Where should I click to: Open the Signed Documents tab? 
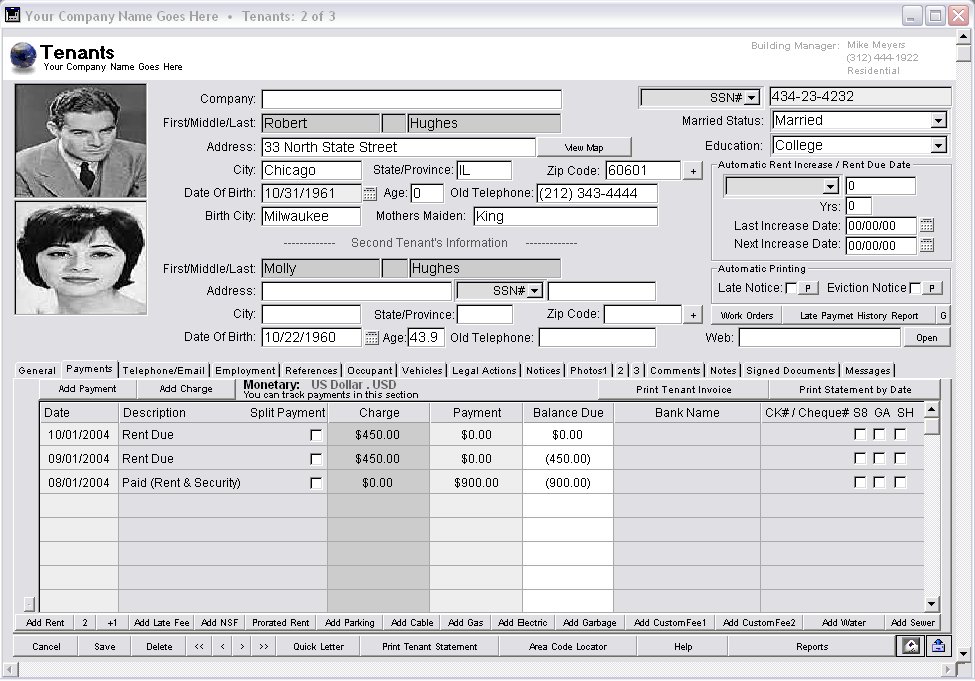790,371
